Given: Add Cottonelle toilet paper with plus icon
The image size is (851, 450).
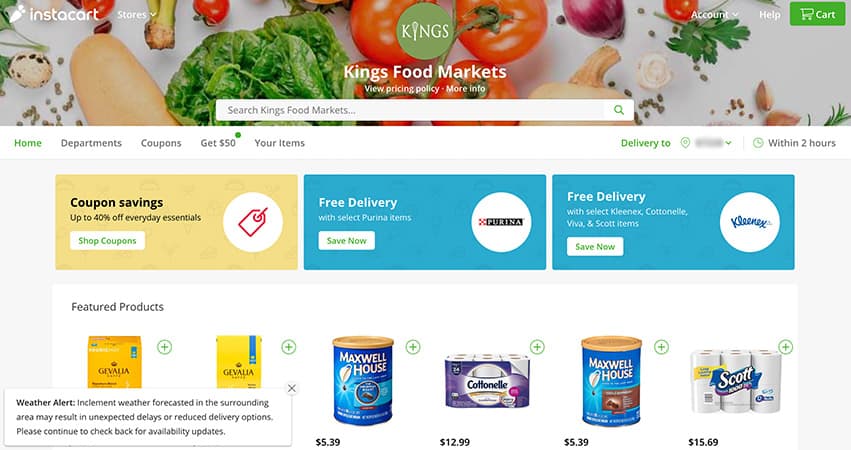Looking at the screenshot, I should [537, 347].
